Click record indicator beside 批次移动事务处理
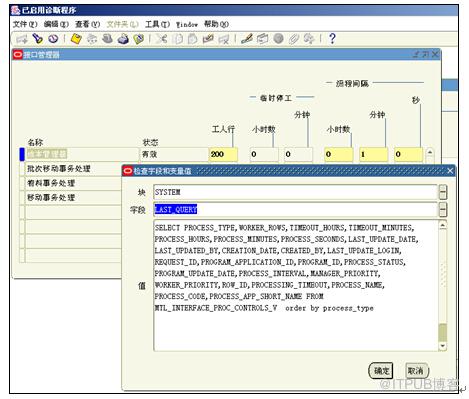 click(22, 169)
